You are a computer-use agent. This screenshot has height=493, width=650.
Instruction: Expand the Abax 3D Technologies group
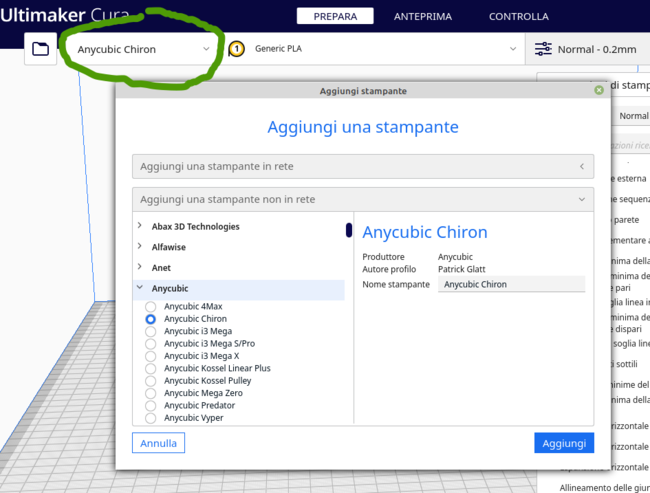139,226
